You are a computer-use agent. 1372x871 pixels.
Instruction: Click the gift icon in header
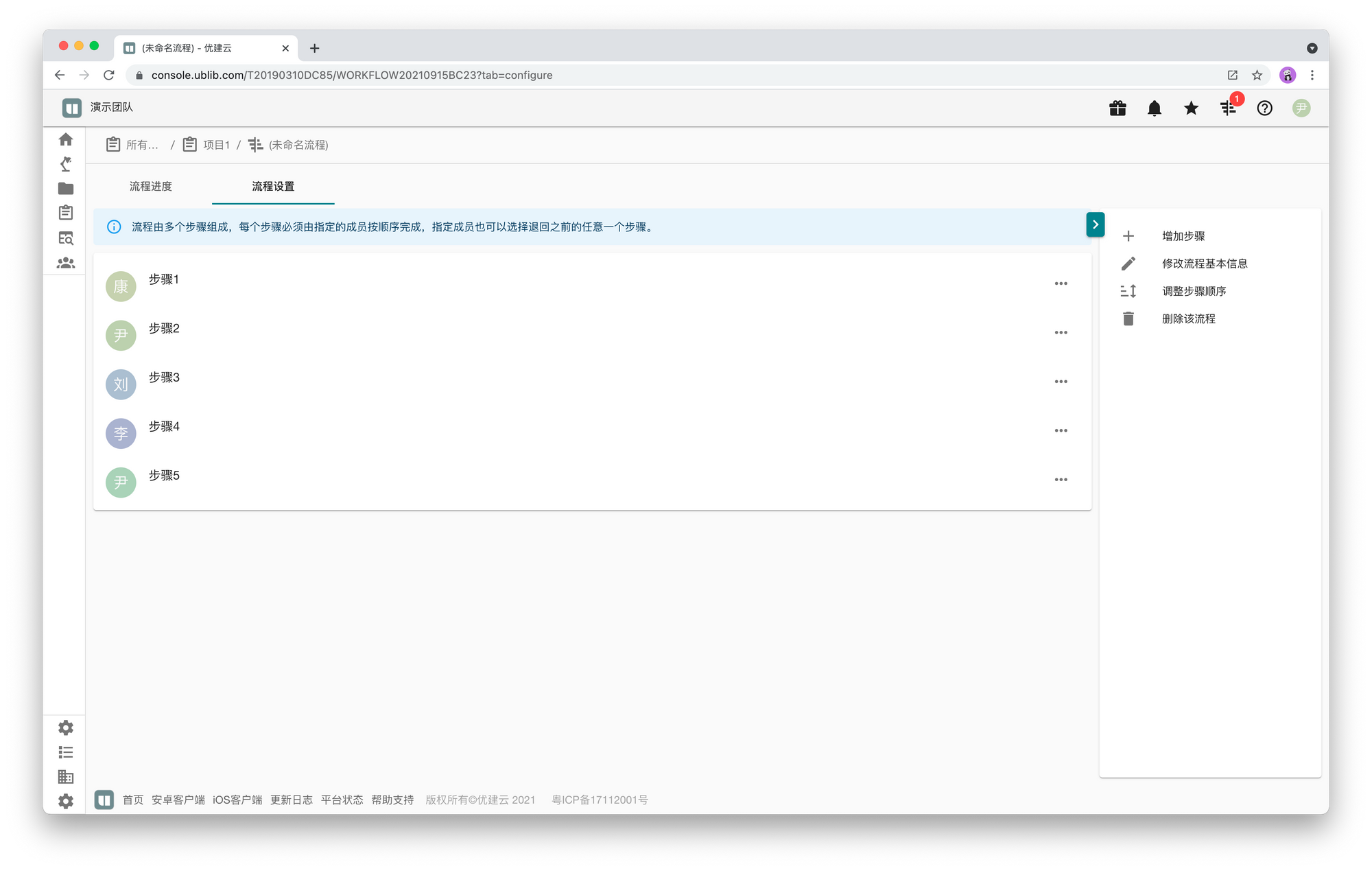[1117, 108]
